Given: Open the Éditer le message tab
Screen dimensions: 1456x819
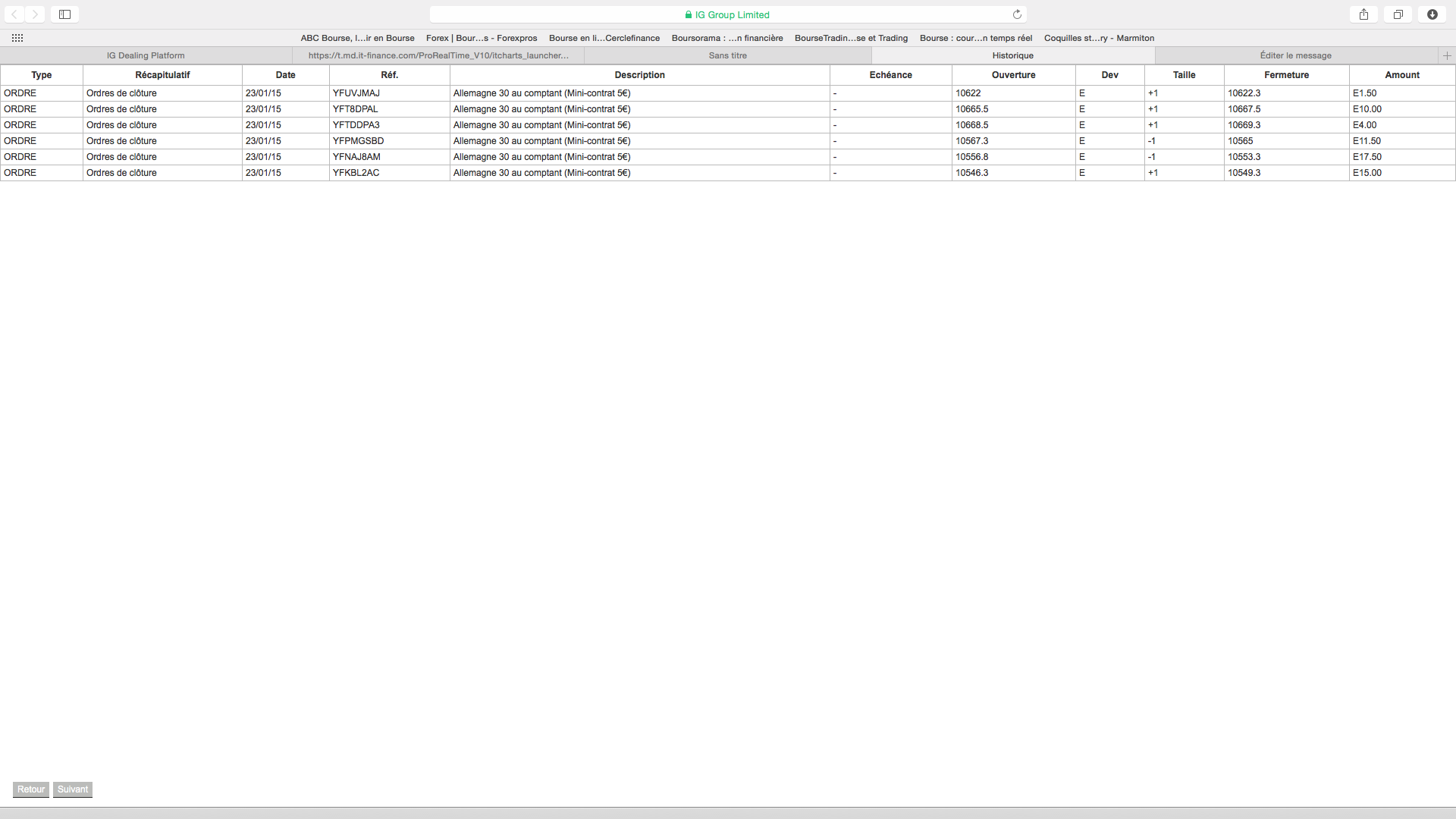Looking at the screenshot, I should coord(1295,55).
